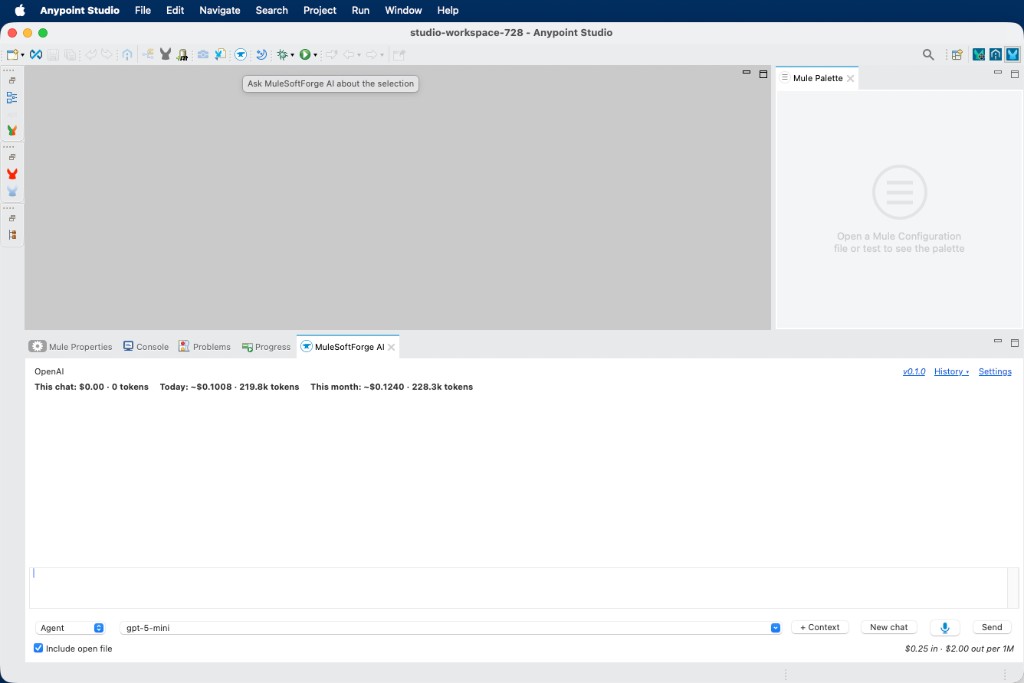Click the v0.1.0 version link
This screenshot has height=683, width=1024.
coord(914,372)
